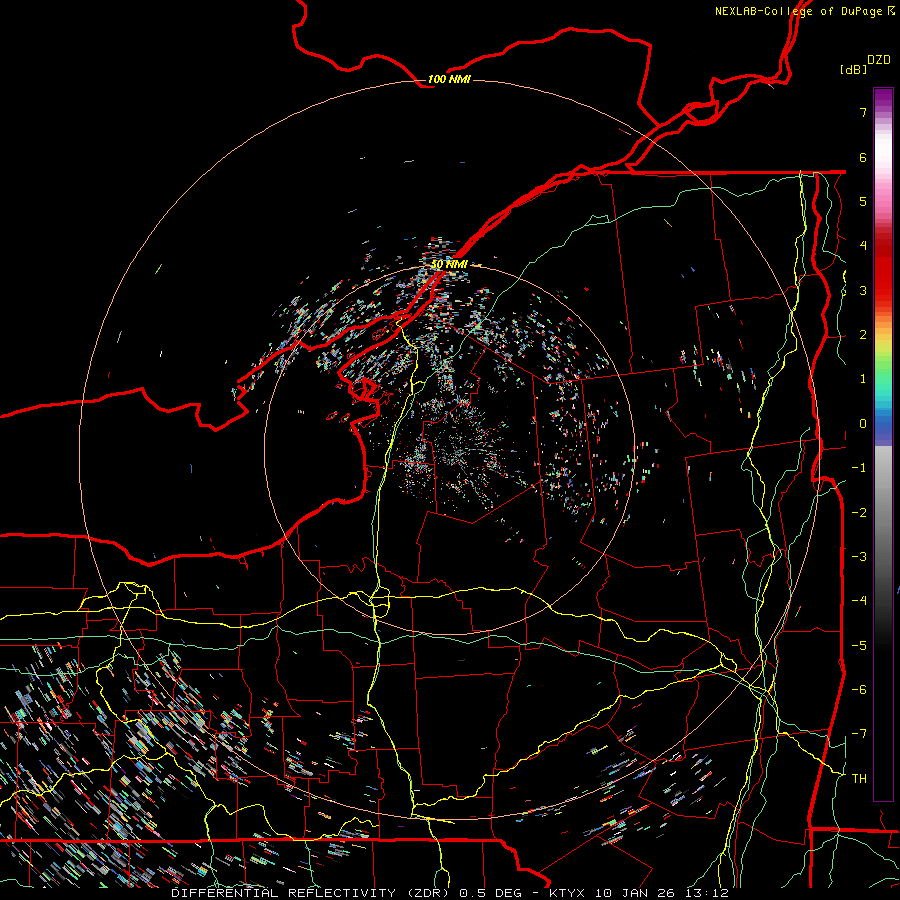The width and height of the screenshot is (900, 900).
Task: Click the "-5" value on the dB scale
Action: (x=859, y=645)
